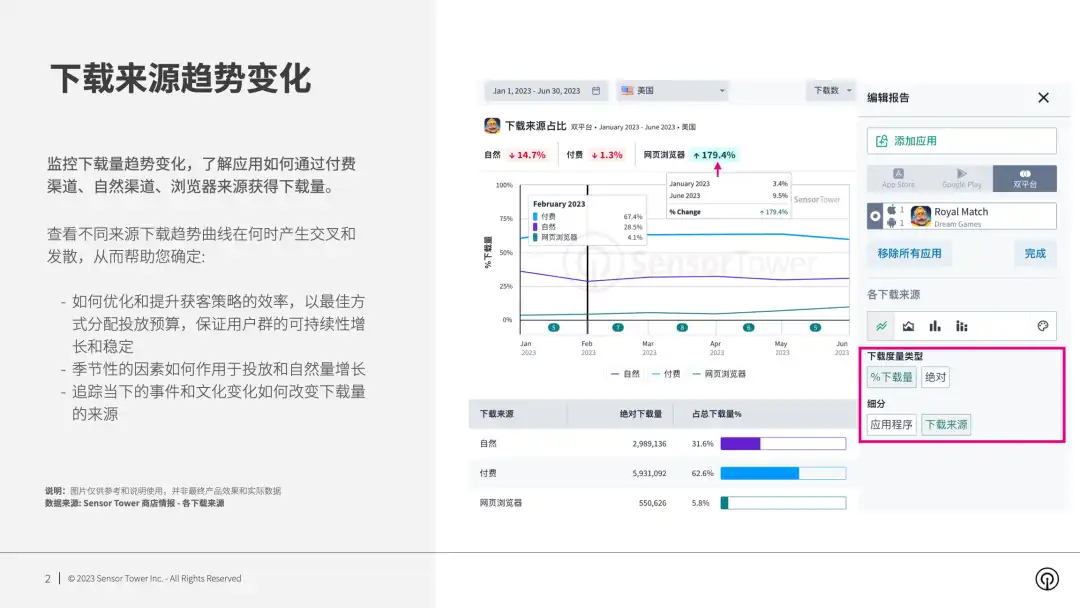Toggle the 自然 legend series

[625, 374]
